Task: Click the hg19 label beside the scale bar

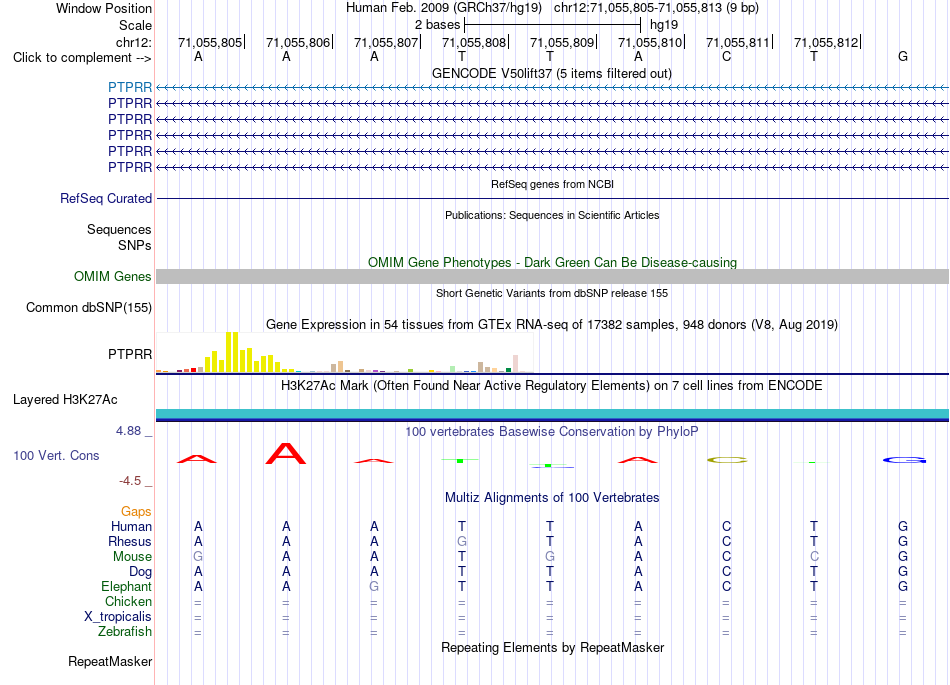Action: 664,25
